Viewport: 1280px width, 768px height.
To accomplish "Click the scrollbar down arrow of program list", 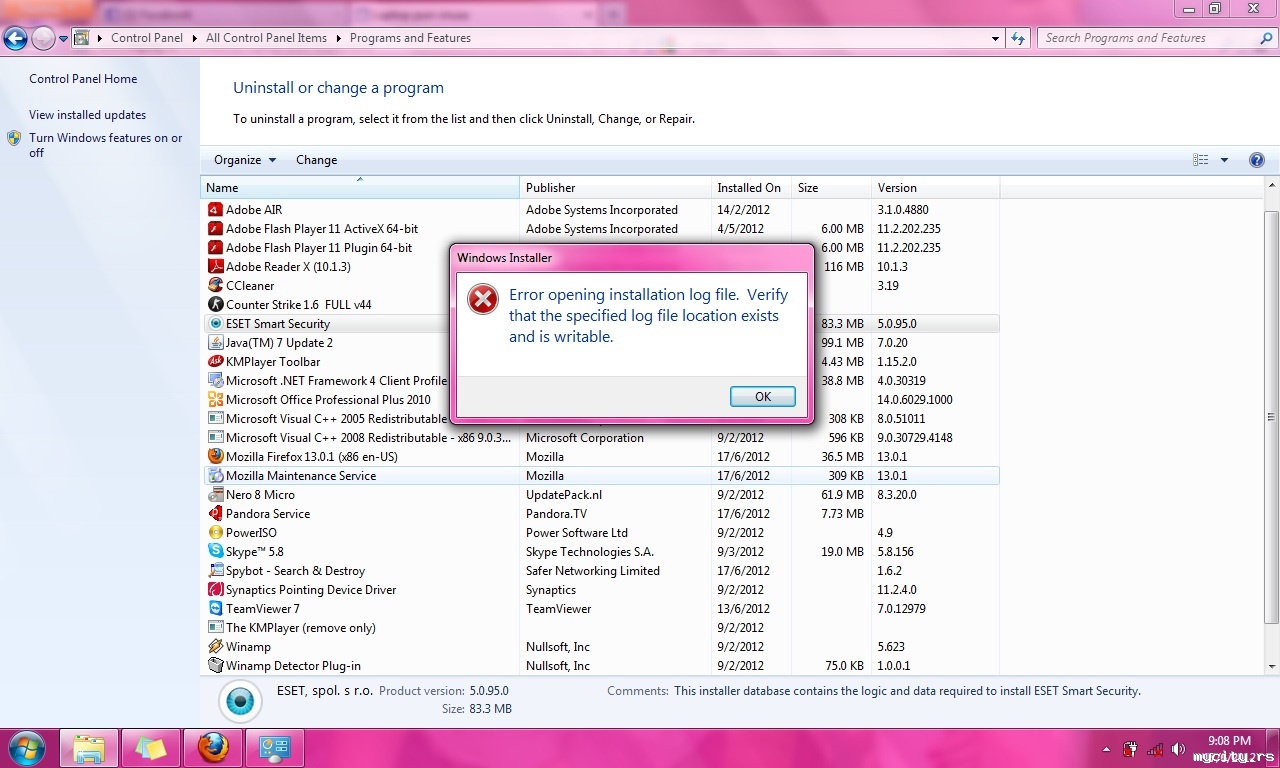I will [1272, 666].
